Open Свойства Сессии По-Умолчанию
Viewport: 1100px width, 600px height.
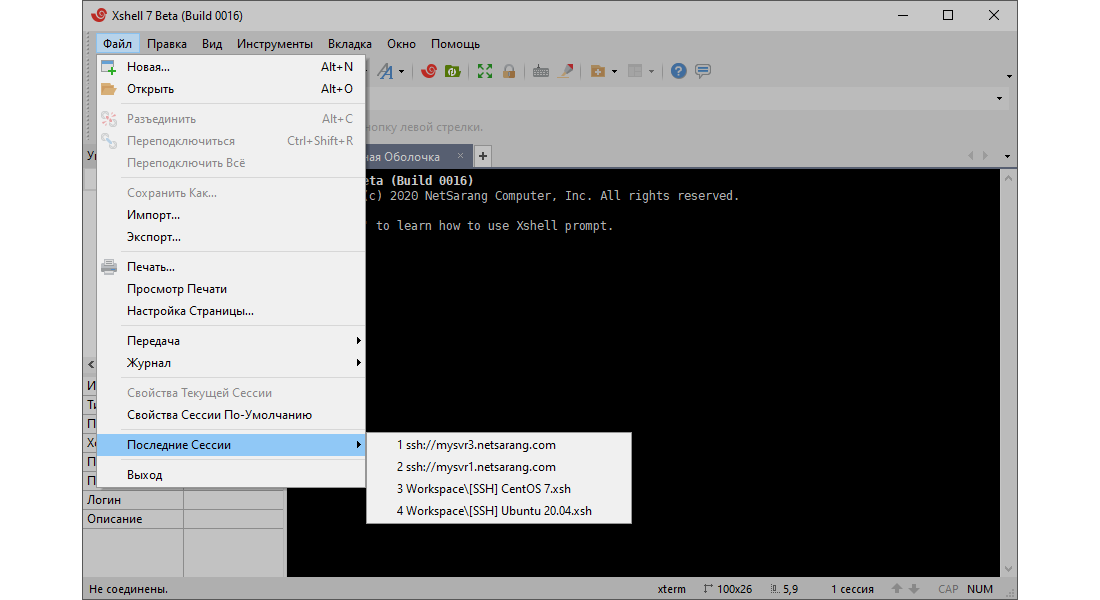[231, 415]
